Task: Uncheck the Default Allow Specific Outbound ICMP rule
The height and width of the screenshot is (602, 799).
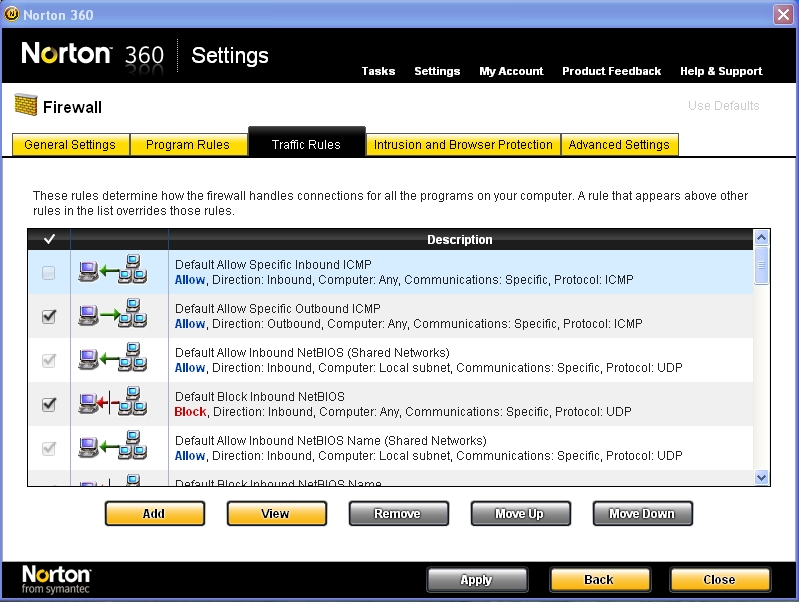Action: point(48,317)
